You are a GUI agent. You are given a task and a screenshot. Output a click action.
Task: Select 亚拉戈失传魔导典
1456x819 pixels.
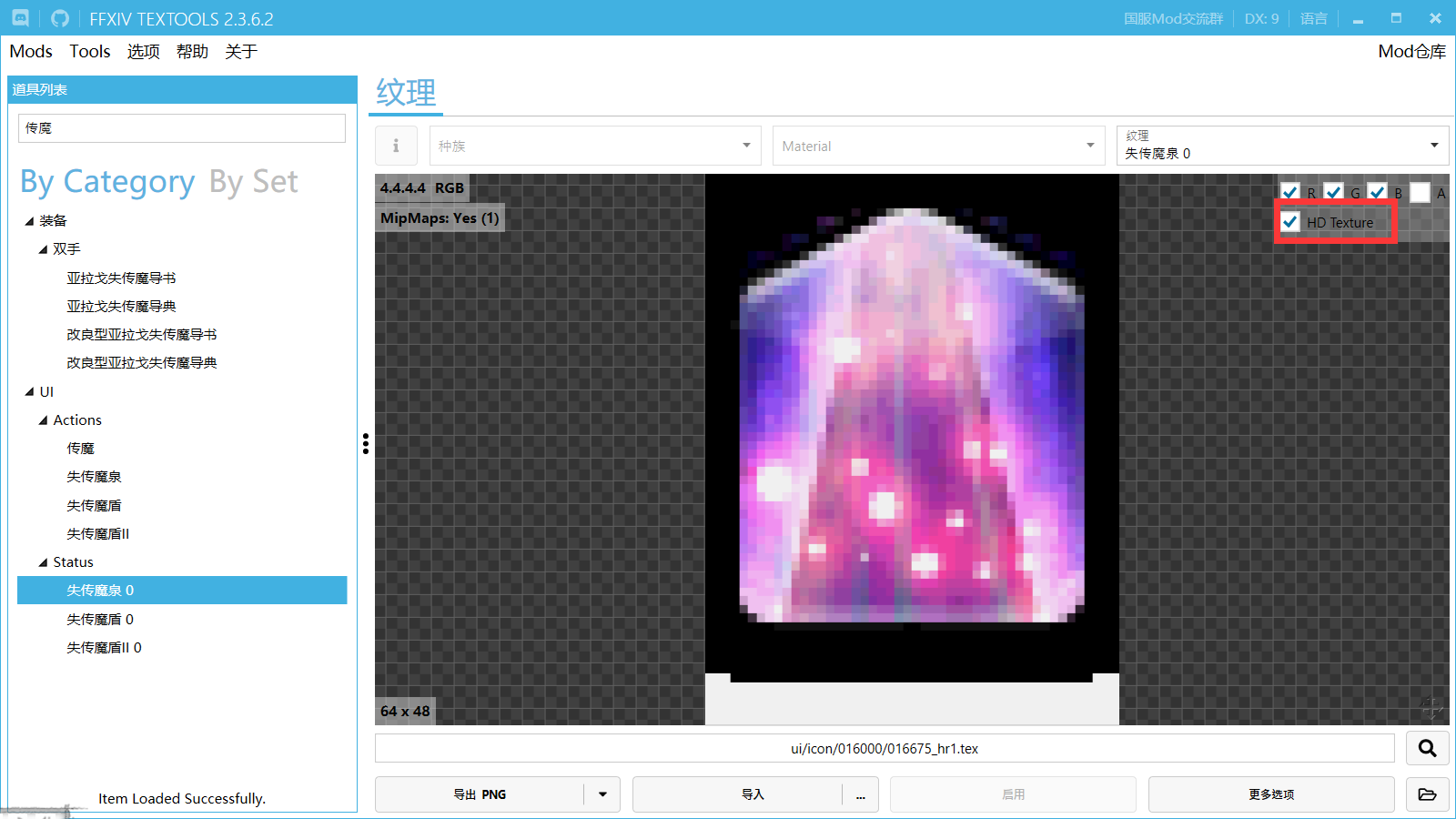[x=121, y=307]
